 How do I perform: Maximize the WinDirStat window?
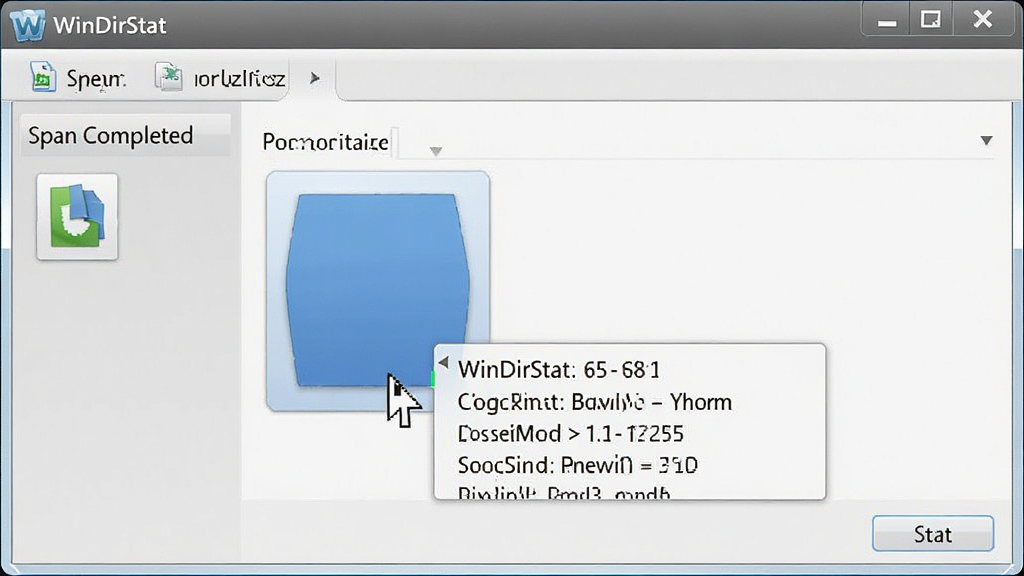tap(931, 20)
